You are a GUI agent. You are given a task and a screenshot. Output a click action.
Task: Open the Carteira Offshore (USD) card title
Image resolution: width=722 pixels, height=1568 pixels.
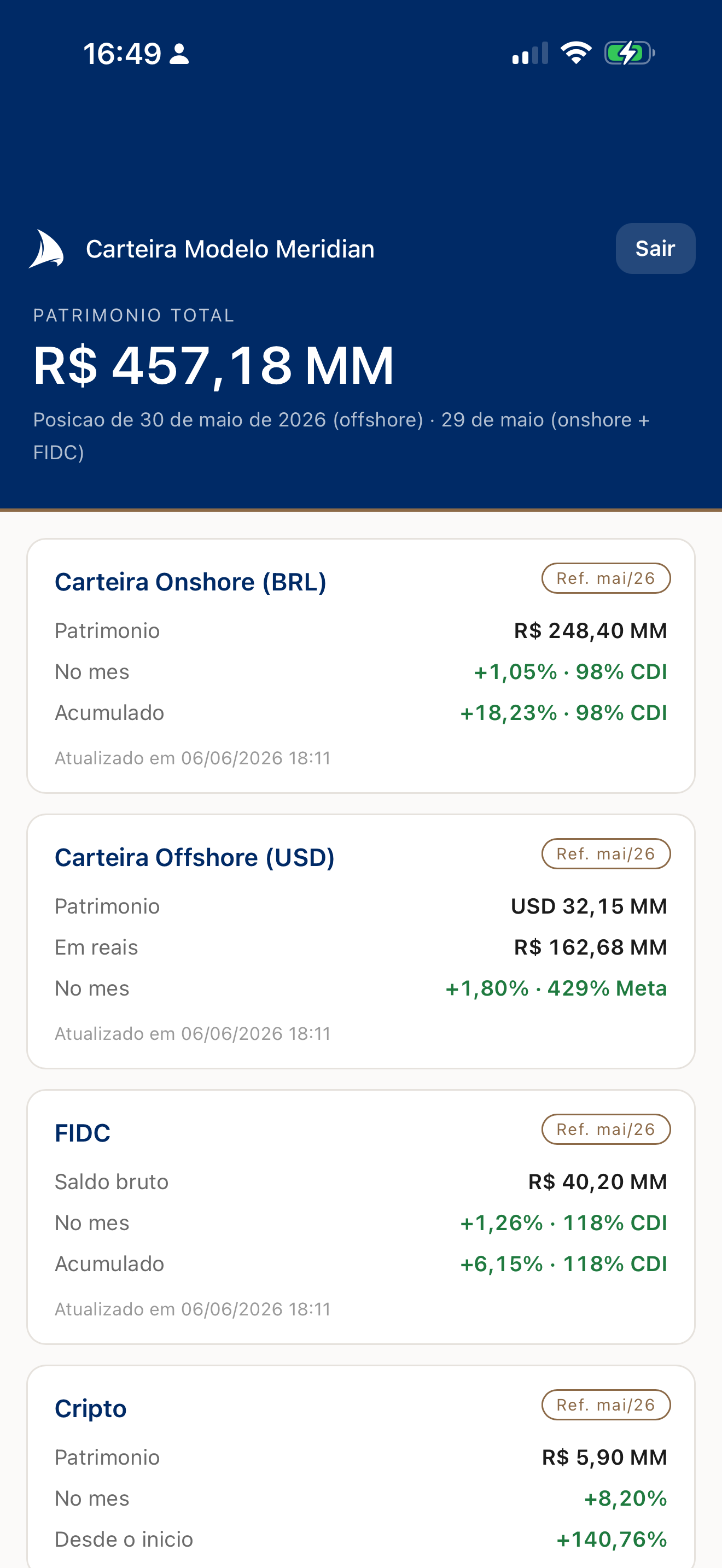coord(195,858)
